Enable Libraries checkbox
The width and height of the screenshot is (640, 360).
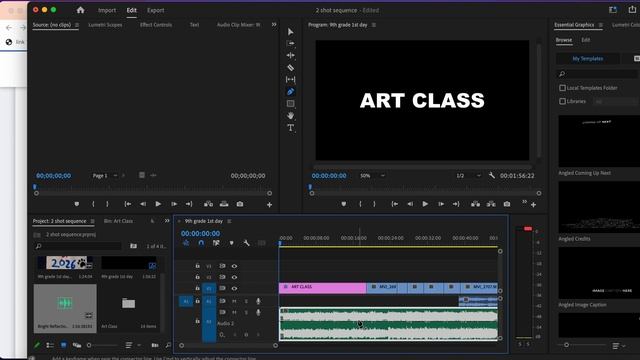[x=562, y=101]
